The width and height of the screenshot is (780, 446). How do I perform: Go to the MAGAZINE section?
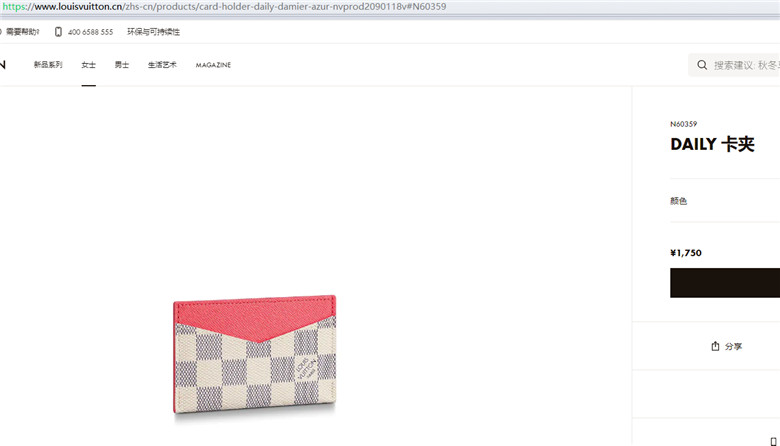click(213, 65)
